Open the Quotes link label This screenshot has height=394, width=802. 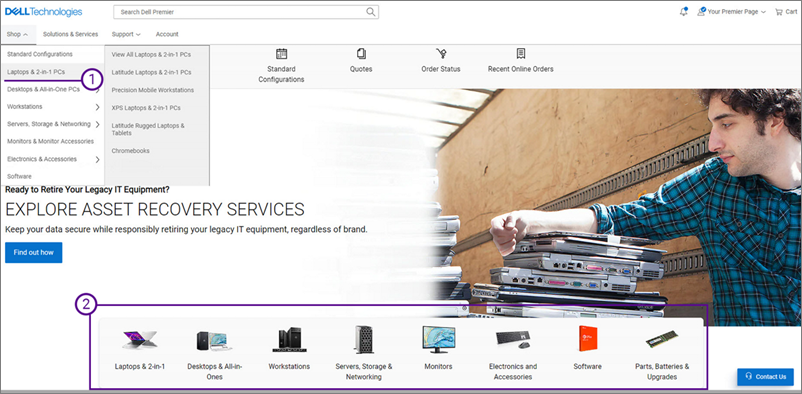(x=361, y=69)
